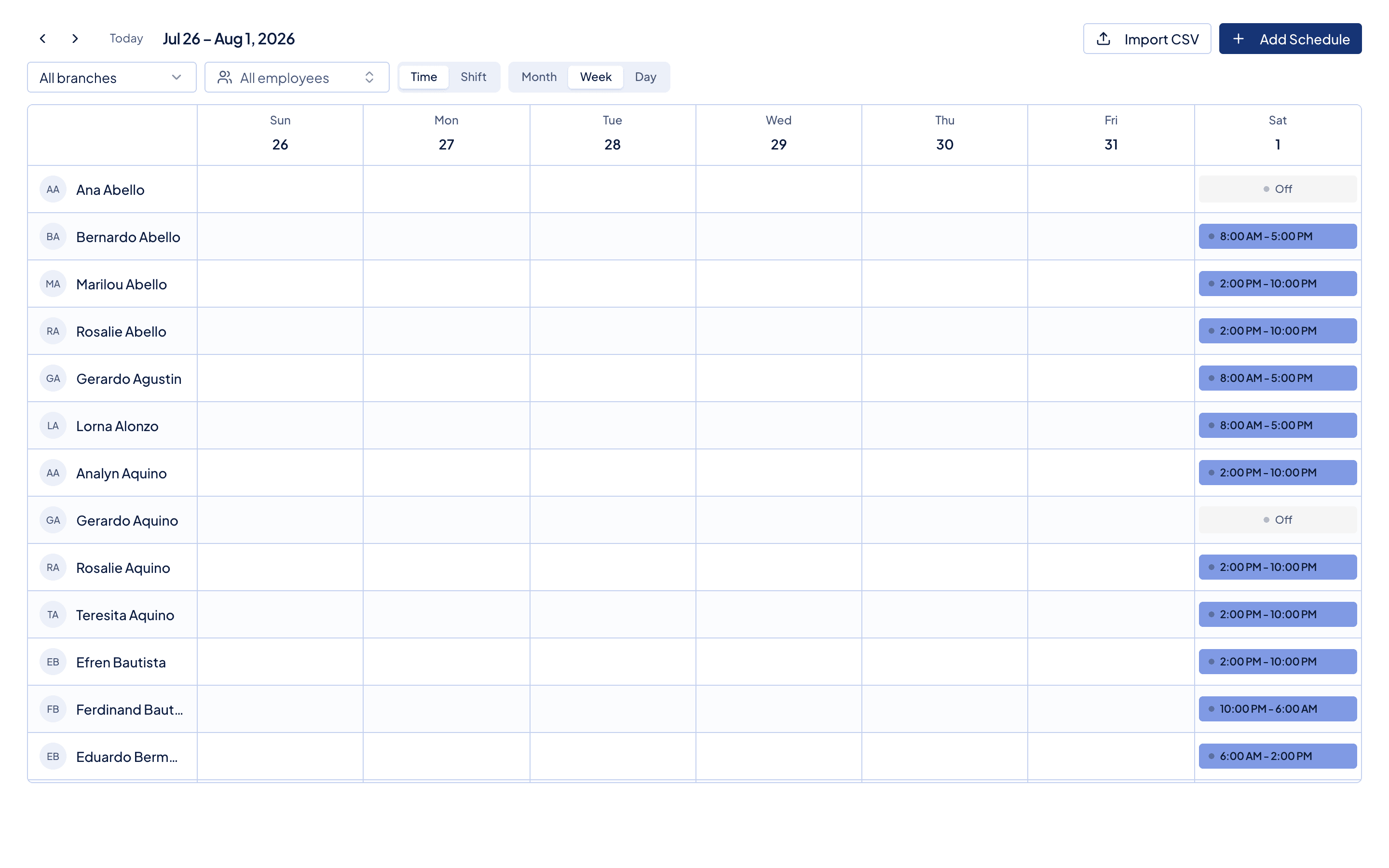Screen dimensions: 1389x868
Task: Click Efren Bautista's EB avatar
Action: (x=53, y=662)
